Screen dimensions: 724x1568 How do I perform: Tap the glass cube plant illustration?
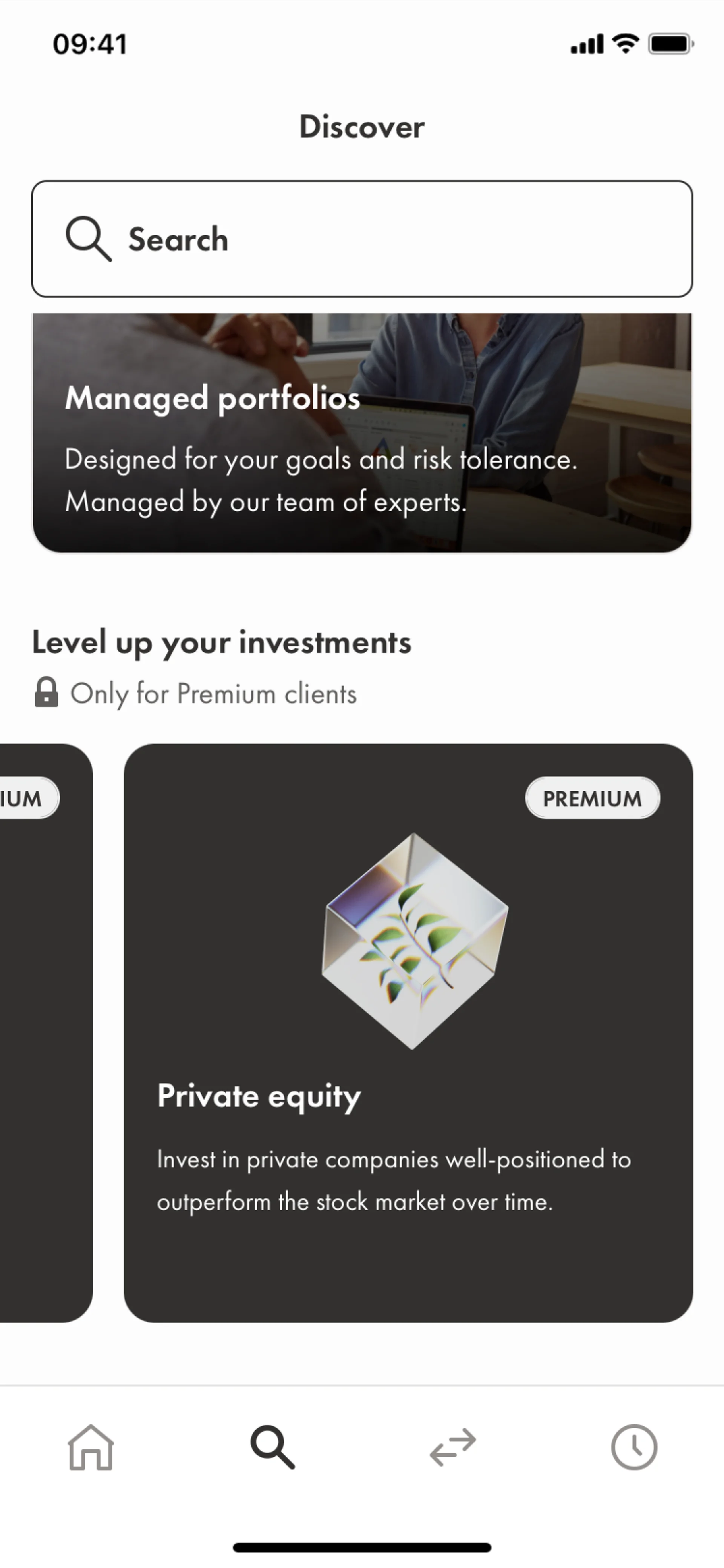[415, 940]
